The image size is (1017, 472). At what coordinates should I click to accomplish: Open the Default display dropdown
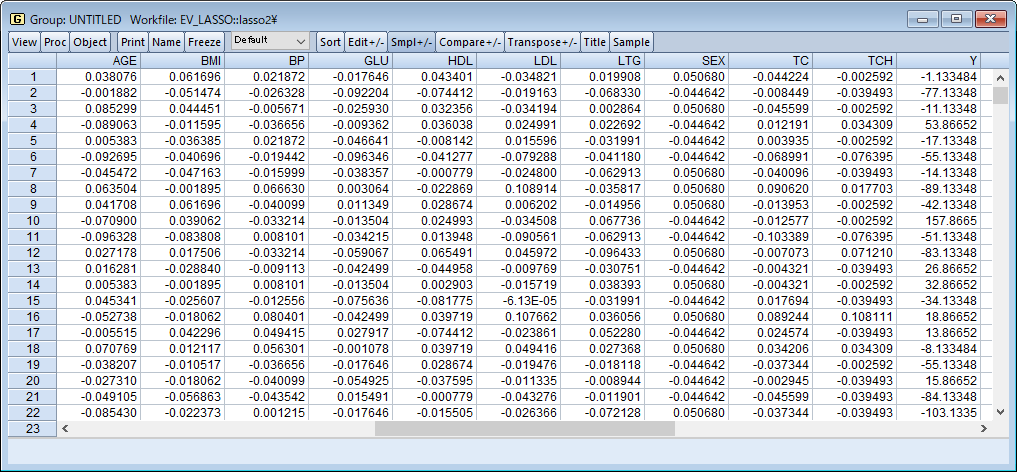click(270, 41)
